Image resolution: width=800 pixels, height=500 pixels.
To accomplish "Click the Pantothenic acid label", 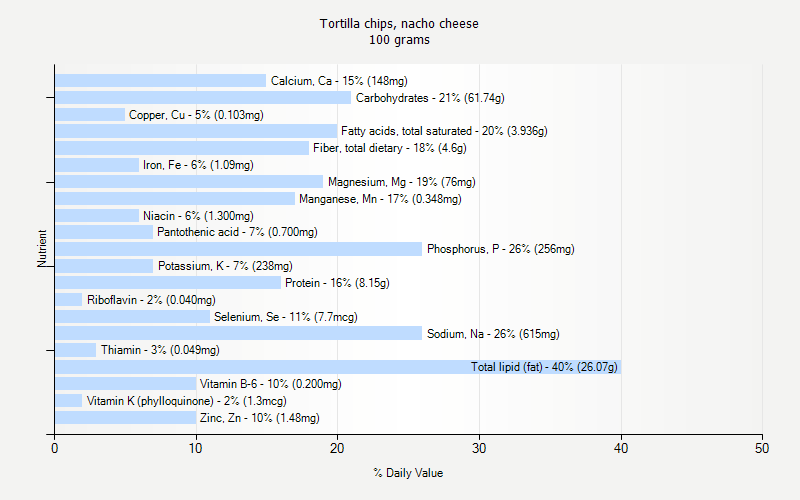I will 237,232.
